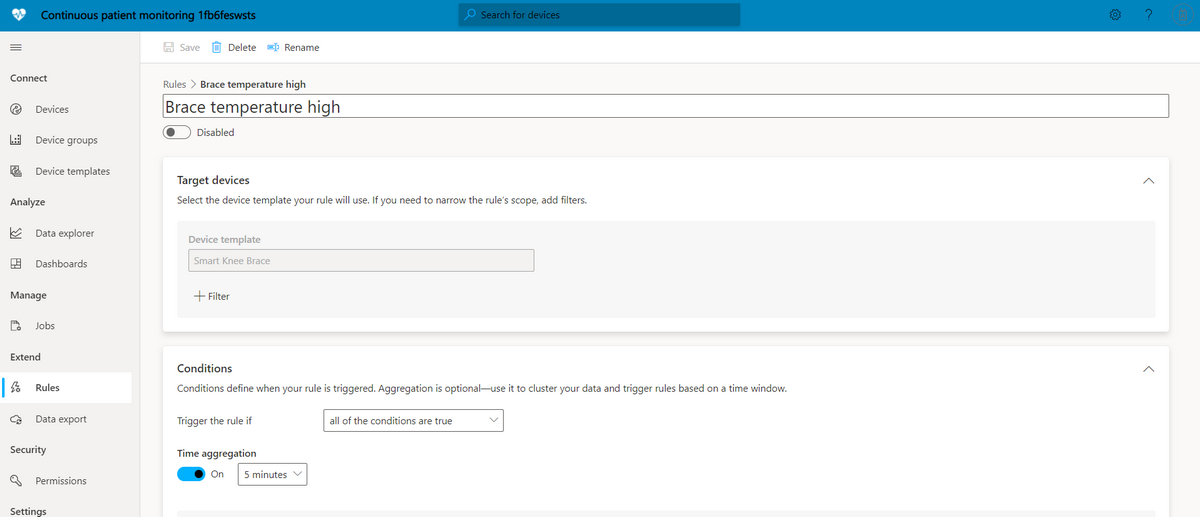Screen dimensions: 1200x517
Task: Focus the Search for devices box
Action: click(x=598, y=15)
